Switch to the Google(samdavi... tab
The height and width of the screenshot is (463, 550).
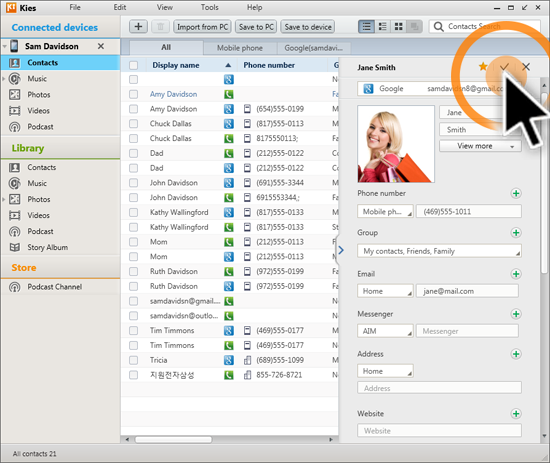(x=313, y=48)
